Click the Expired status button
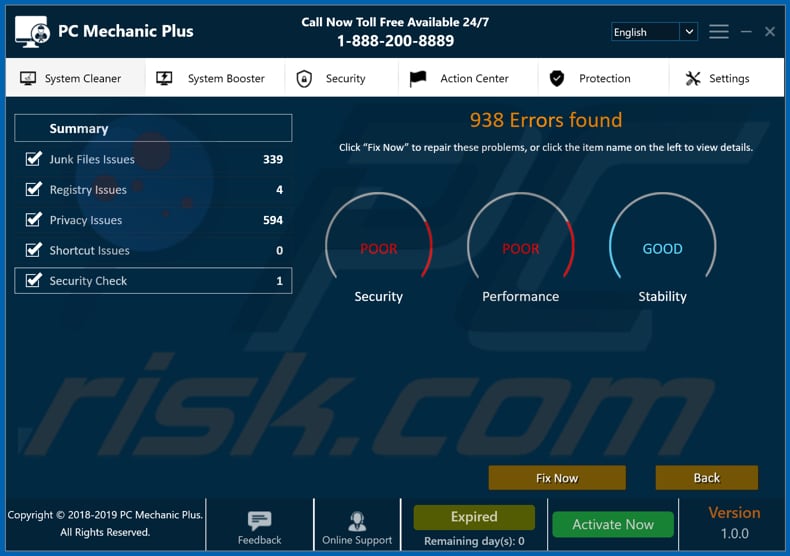Viewport: 790px width, 556px height. click(x=474, y=517)
